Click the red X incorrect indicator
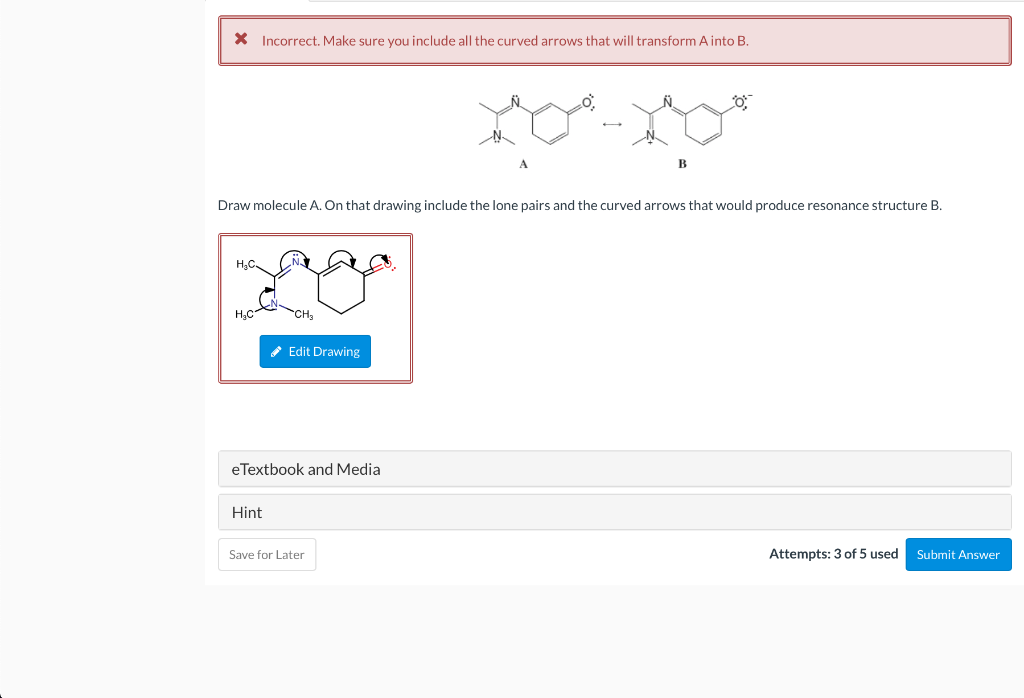 [x=240, y=40]
